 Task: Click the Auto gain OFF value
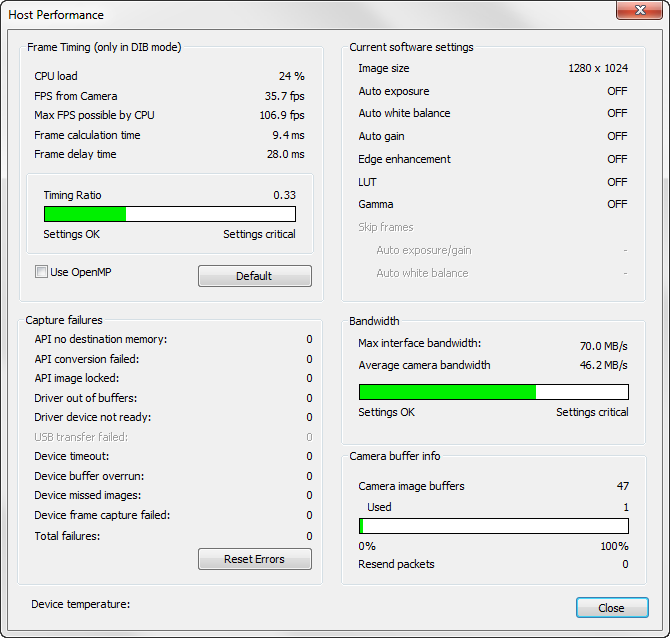pyautogui.click(x=617, y=136)
